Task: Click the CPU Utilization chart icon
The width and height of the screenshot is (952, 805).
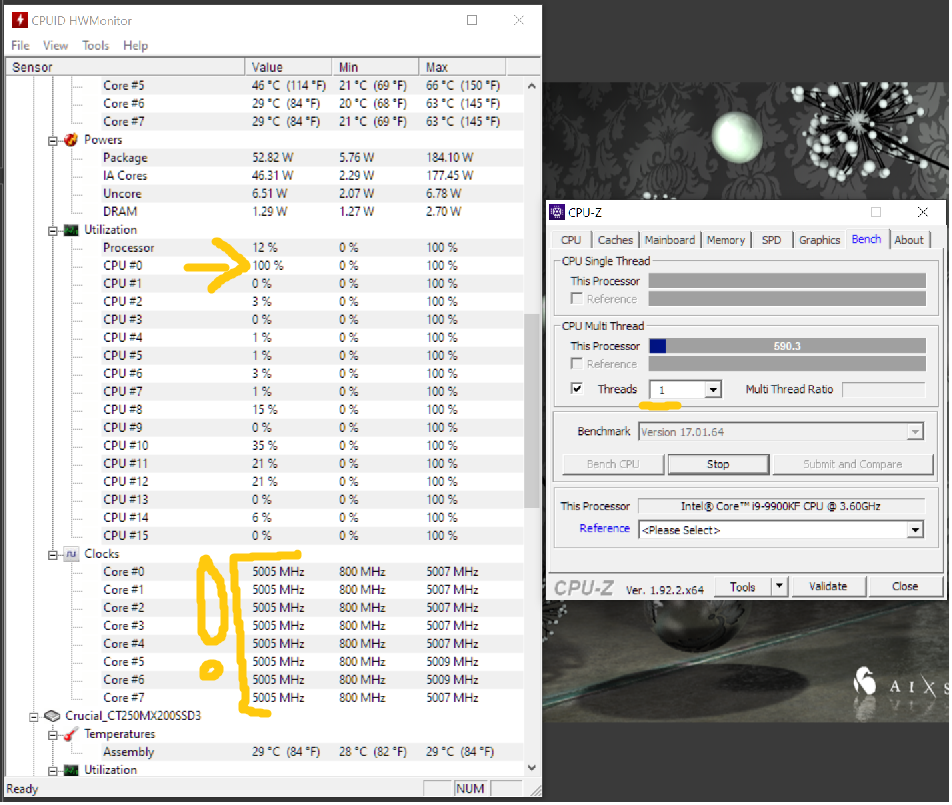Action: [x=71, y=230]
